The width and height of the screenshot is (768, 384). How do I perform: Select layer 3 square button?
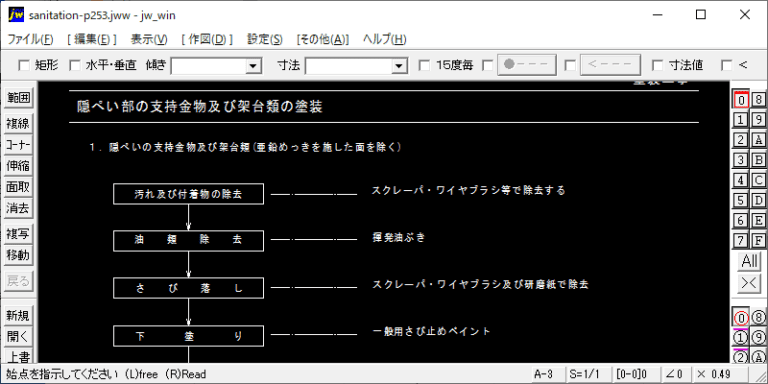(741, 160)
